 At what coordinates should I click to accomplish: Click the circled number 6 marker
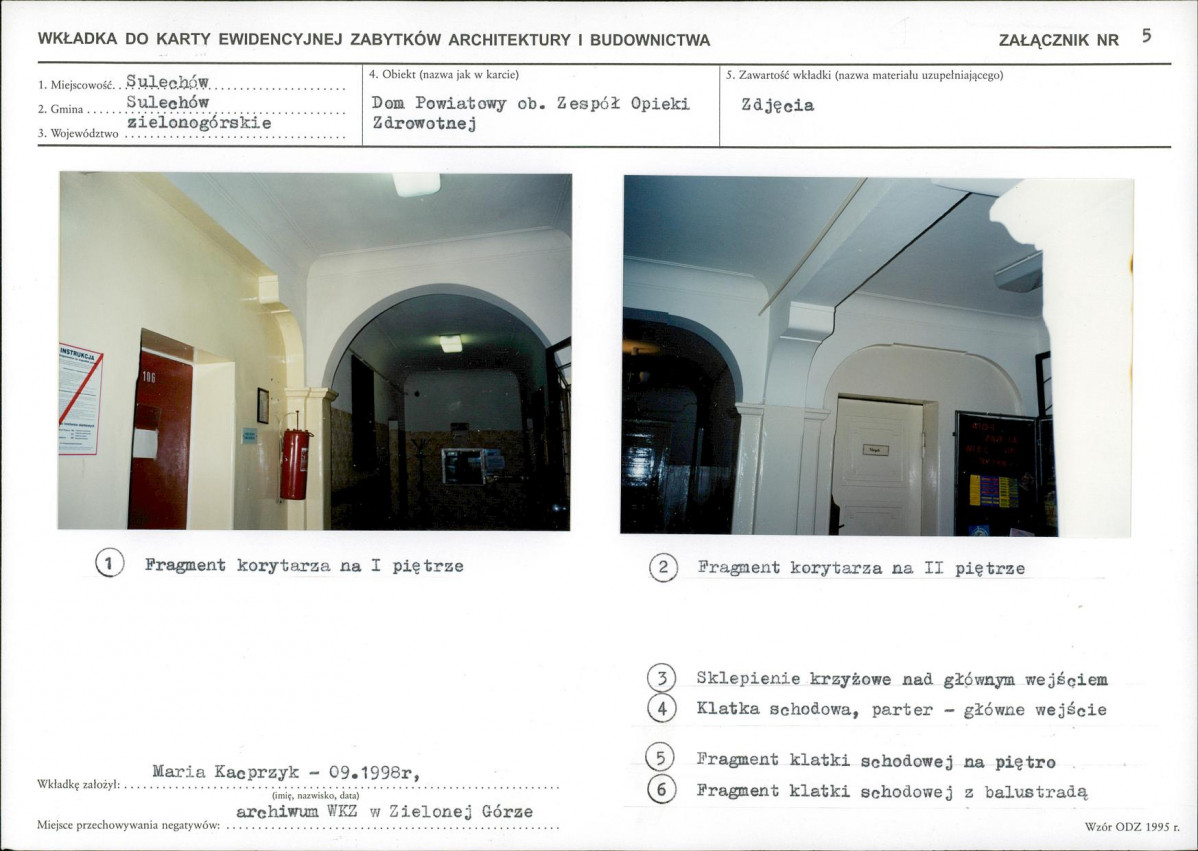tap(662, 790)
